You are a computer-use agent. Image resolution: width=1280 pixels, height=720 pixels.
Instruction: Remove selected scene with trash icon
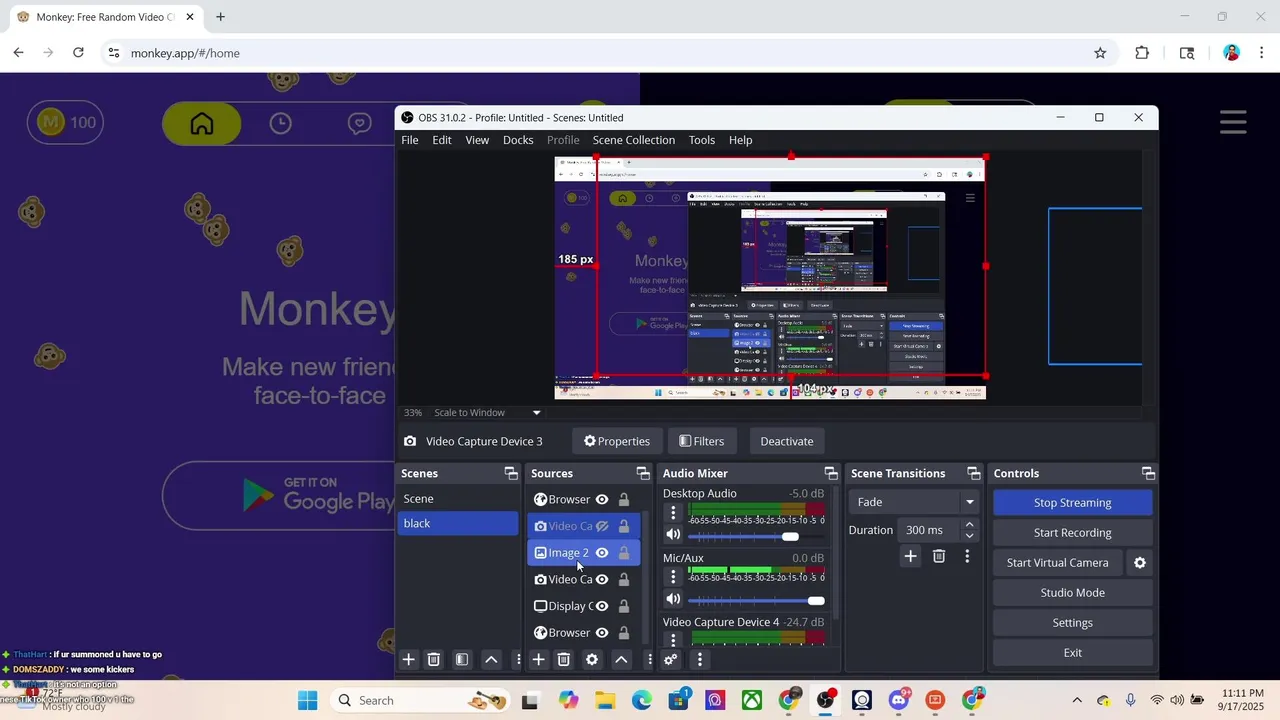434,659
